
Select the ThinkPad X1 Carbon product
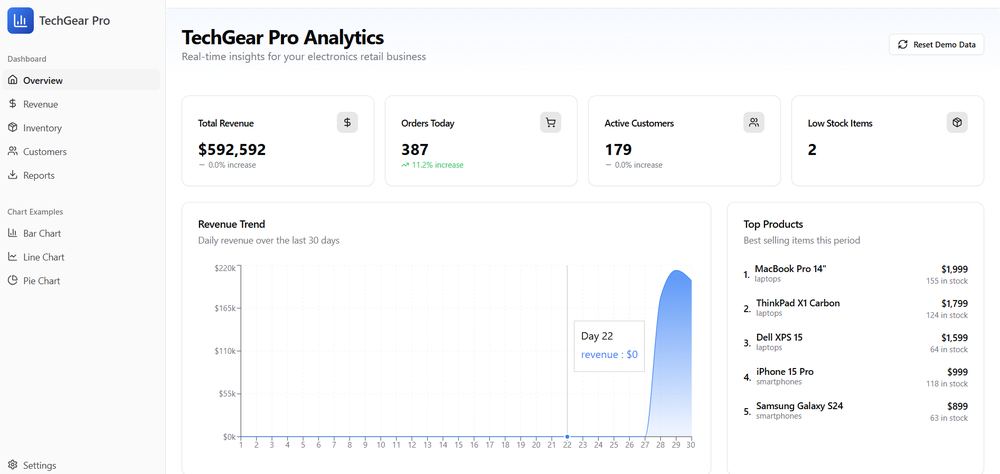click(x=855, y=308)
